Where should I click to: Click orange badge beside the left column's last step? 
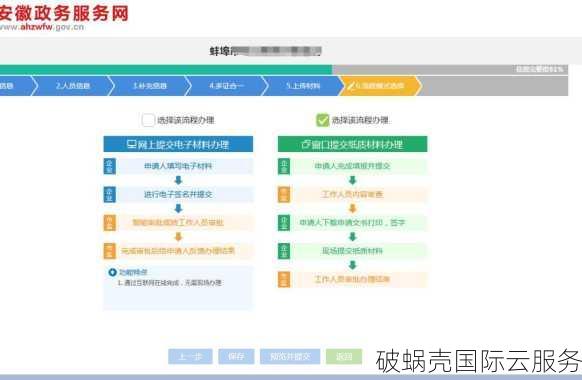coord(109,251)
